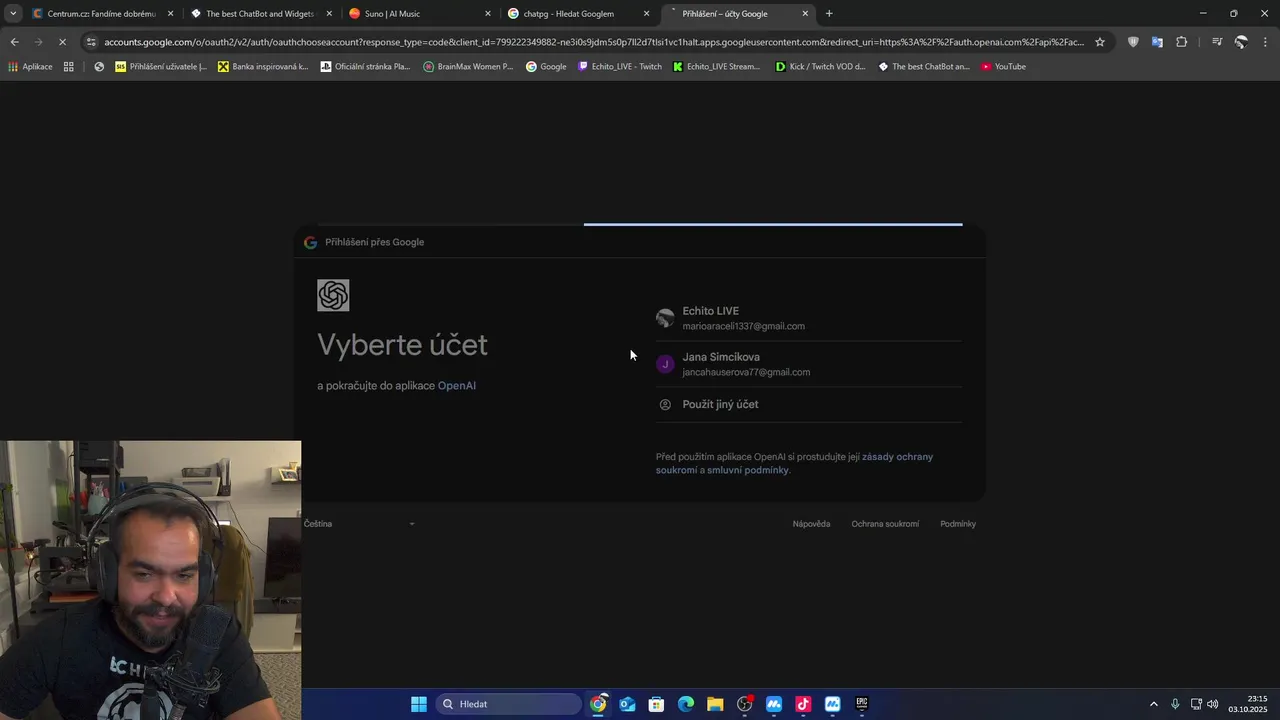Open the 'Kick / Twitch VOD d...' bookmark
Image resolution: width=1280 pixels, height=720 pixels.
coord(821,67)
